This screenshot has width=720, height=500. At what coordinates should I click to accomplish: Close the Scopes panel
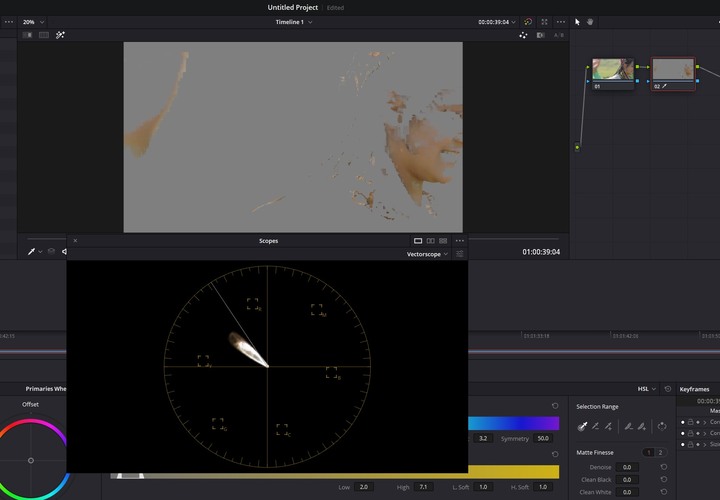point(75,241)
